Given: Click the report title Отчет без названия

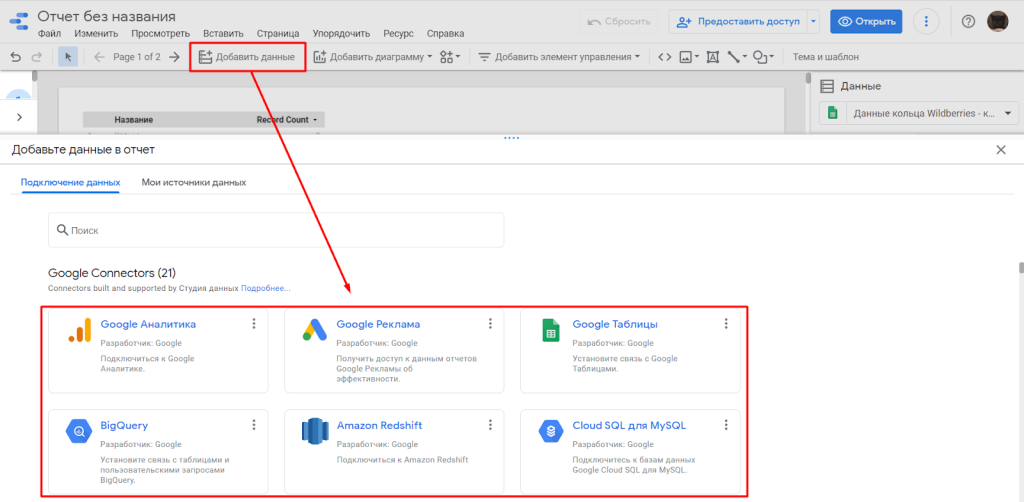Looking at the screenshot, I should coord(106,16).
